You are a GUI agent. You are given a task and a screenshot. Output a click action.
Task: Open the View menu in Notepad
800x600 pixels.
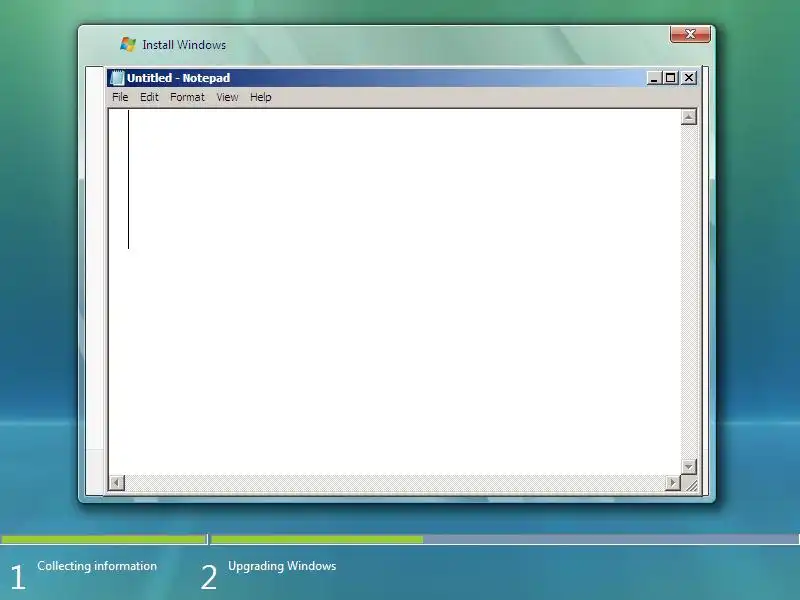pyautogui.click(x=227, y=97)
